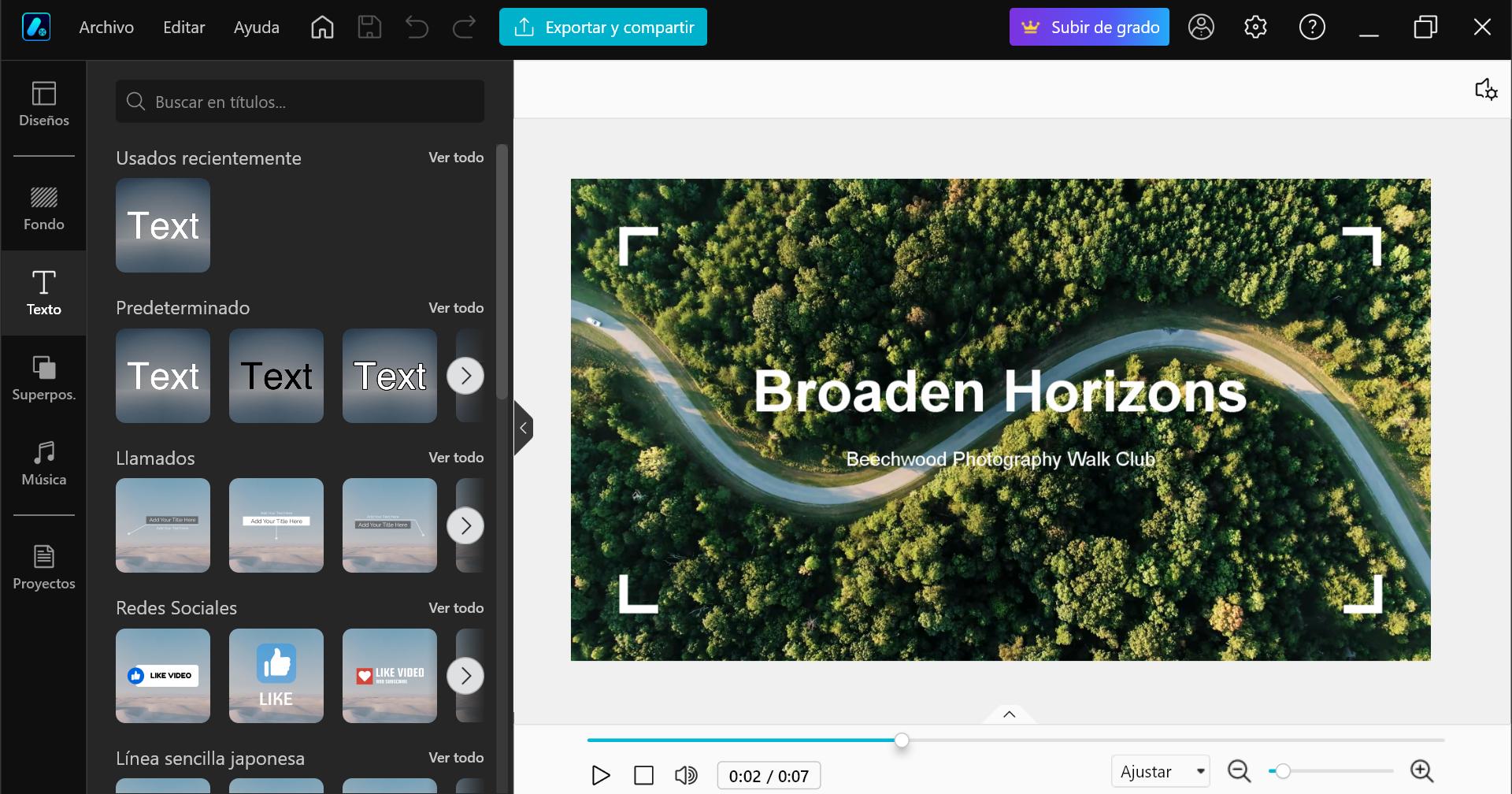Image resolution: width=1512 pixels, height=794 pixels.
Task: Open the Editar menu
Action: 183,27
